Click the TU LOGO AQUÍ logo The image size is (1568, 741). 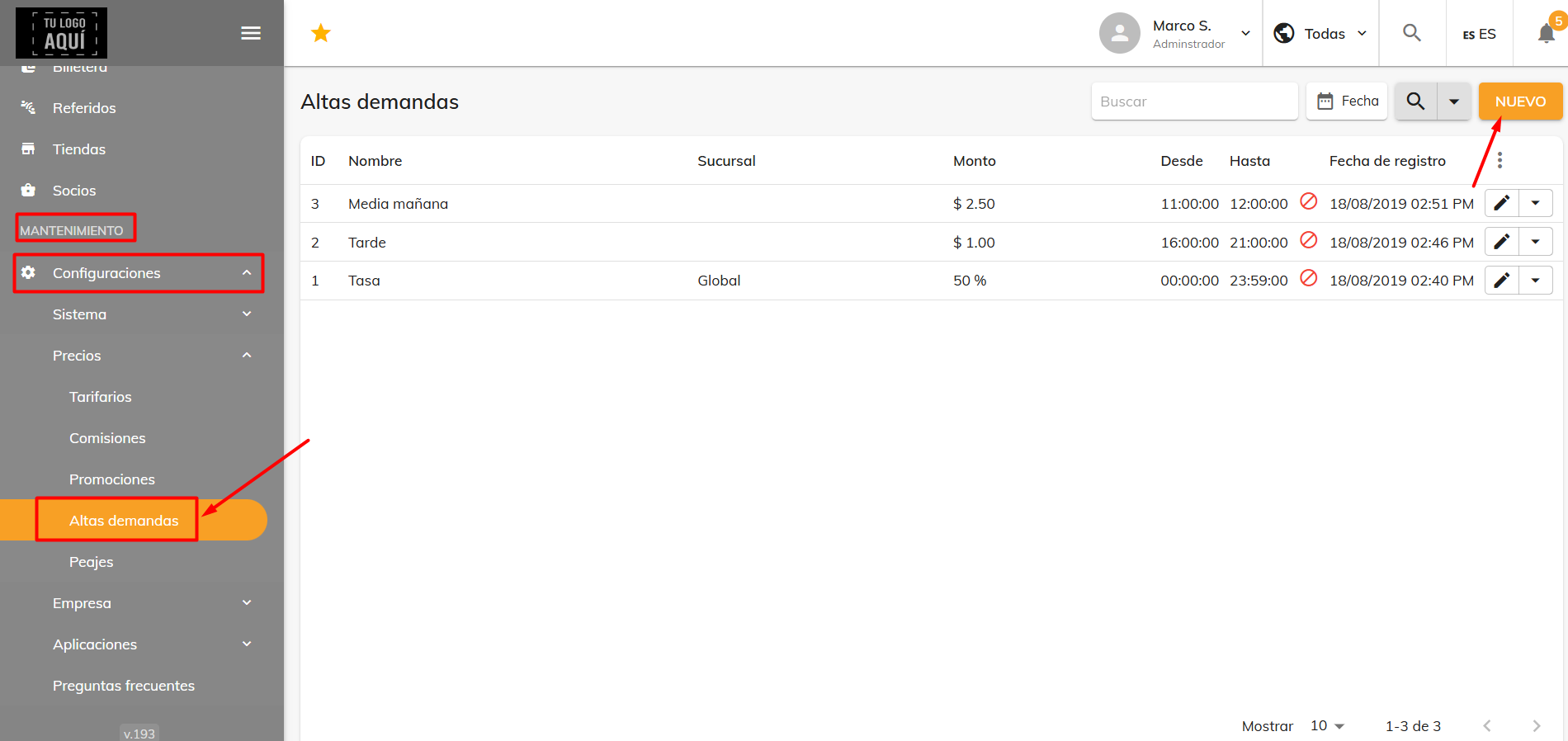click(x=61, y=33)
